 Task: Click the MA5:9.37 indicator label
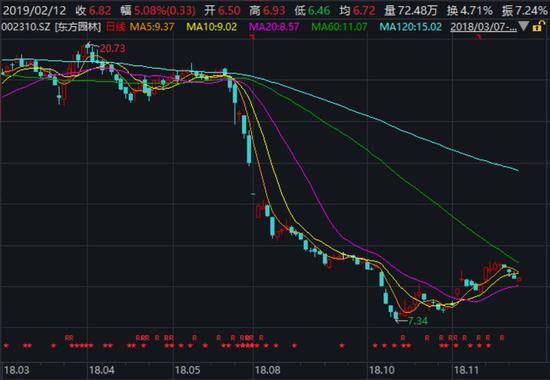point(152,27)
